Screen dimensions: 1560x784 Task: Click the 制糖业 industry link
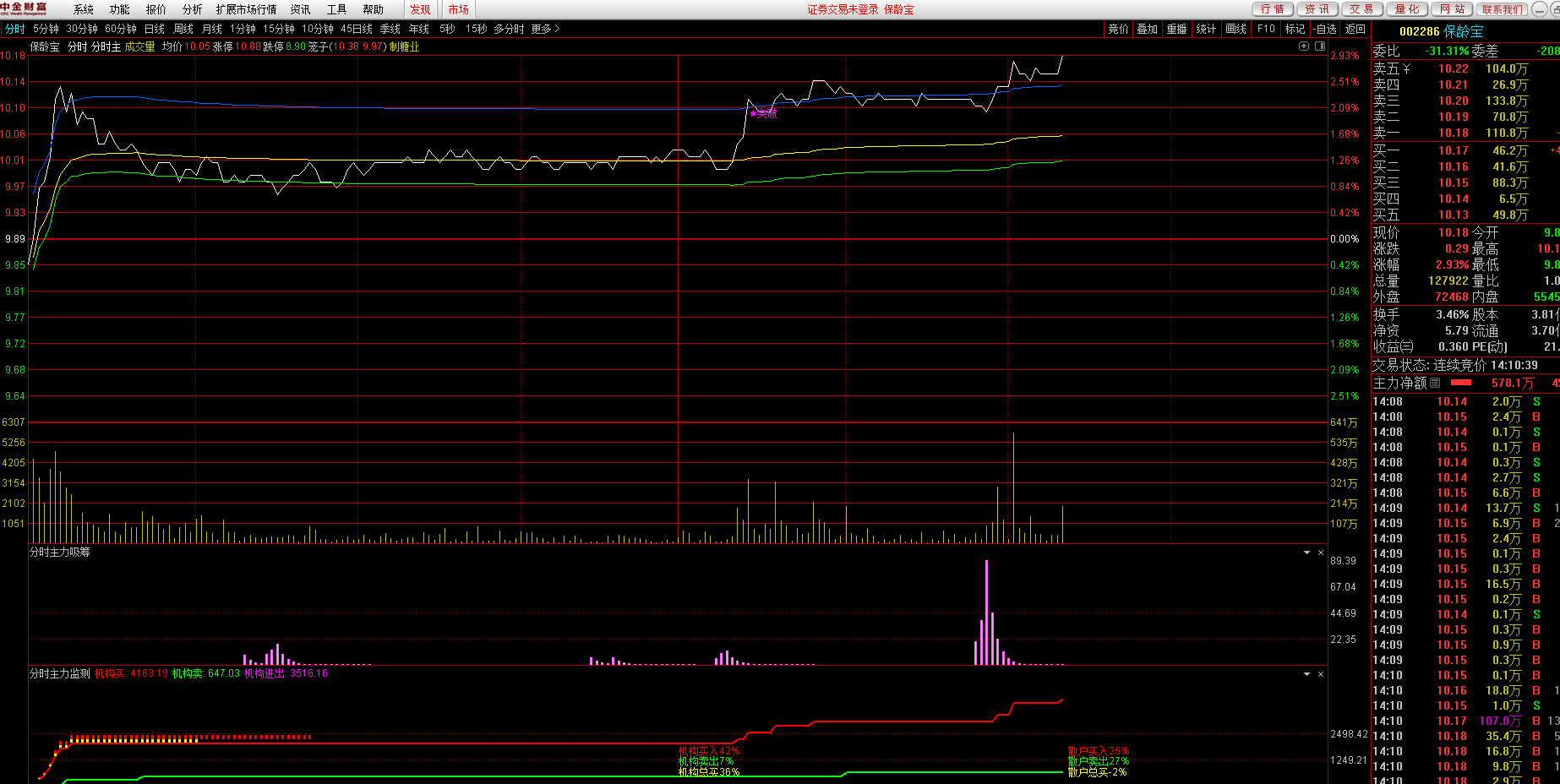(404, 47)
